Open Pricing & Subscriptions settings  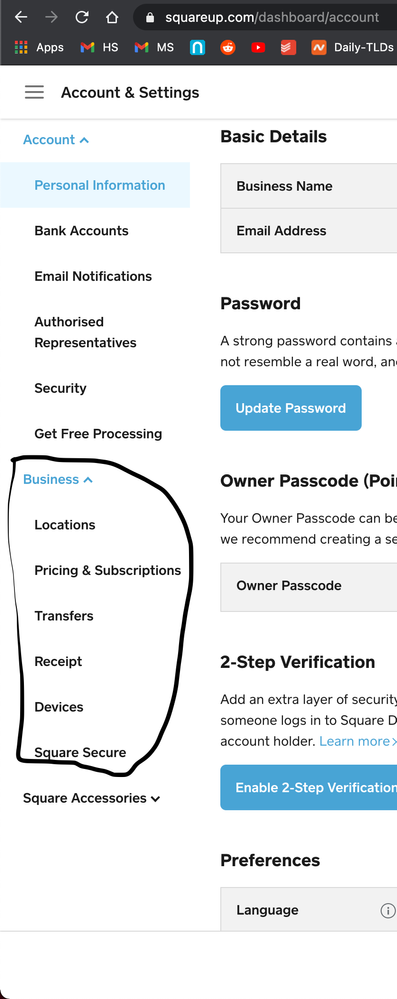(108, 570)
